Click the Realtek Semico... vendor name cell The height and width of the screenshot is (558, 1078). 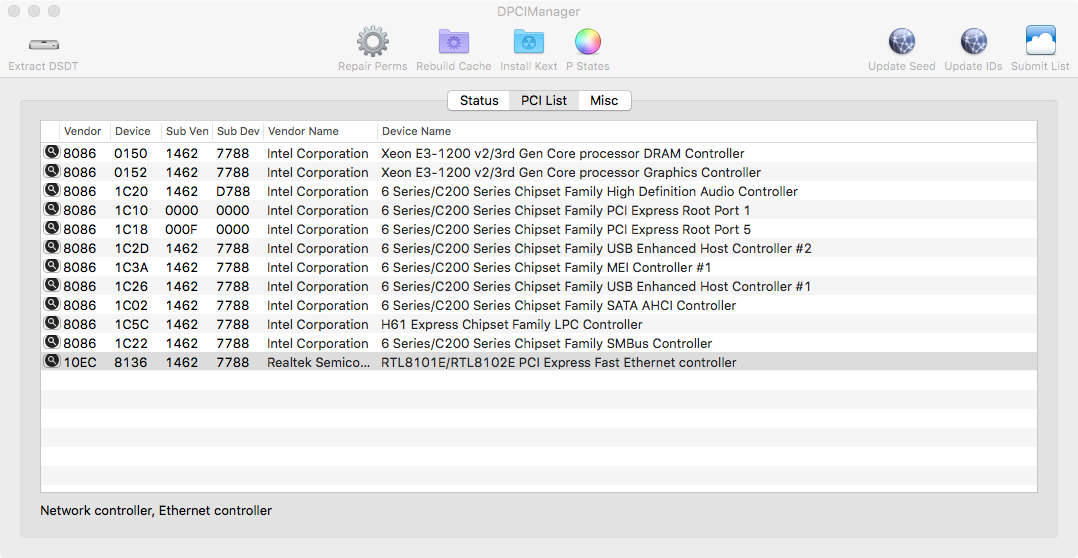318,363
